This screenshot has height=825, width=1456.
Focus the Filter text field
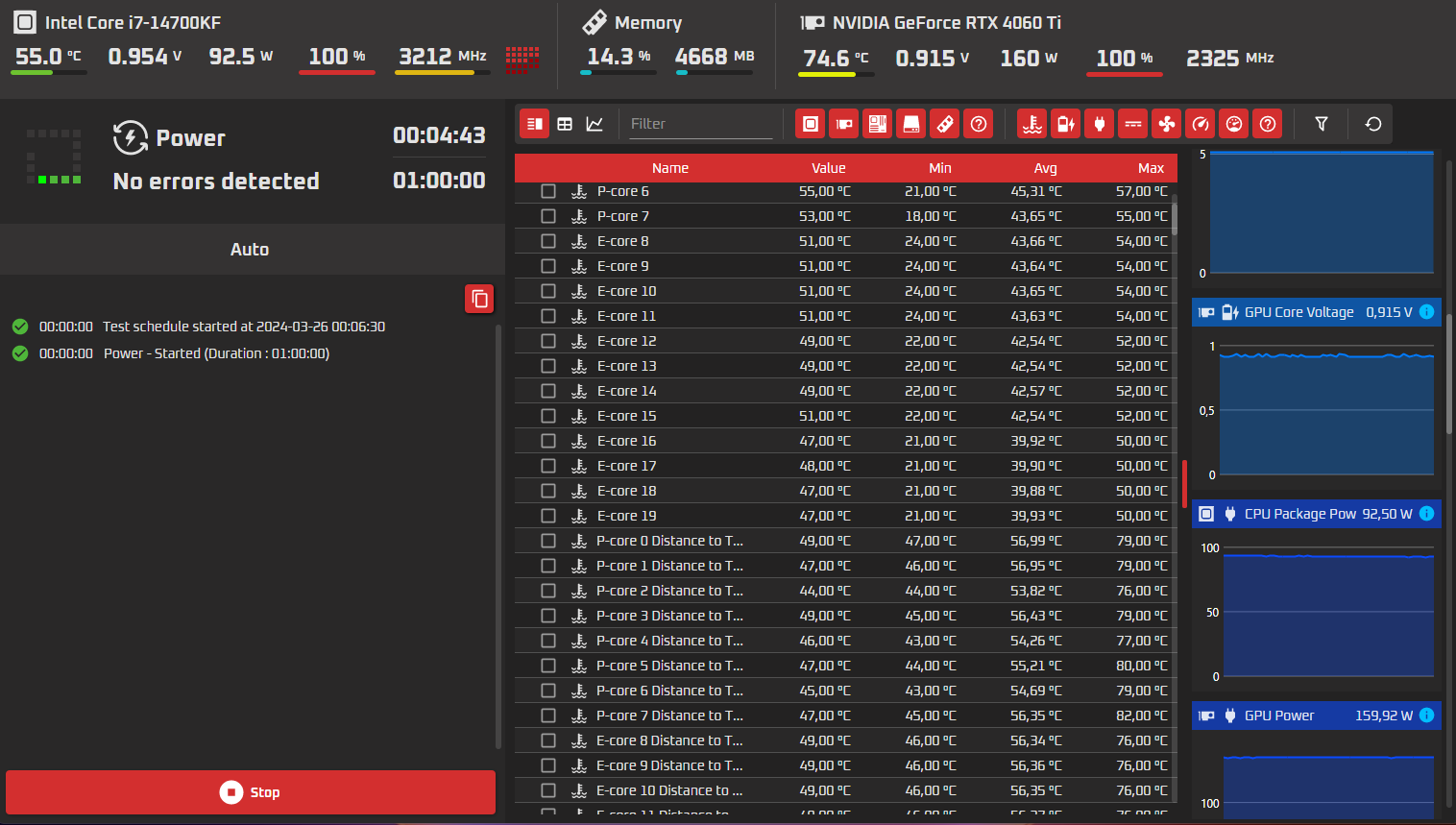pos(701,124)
